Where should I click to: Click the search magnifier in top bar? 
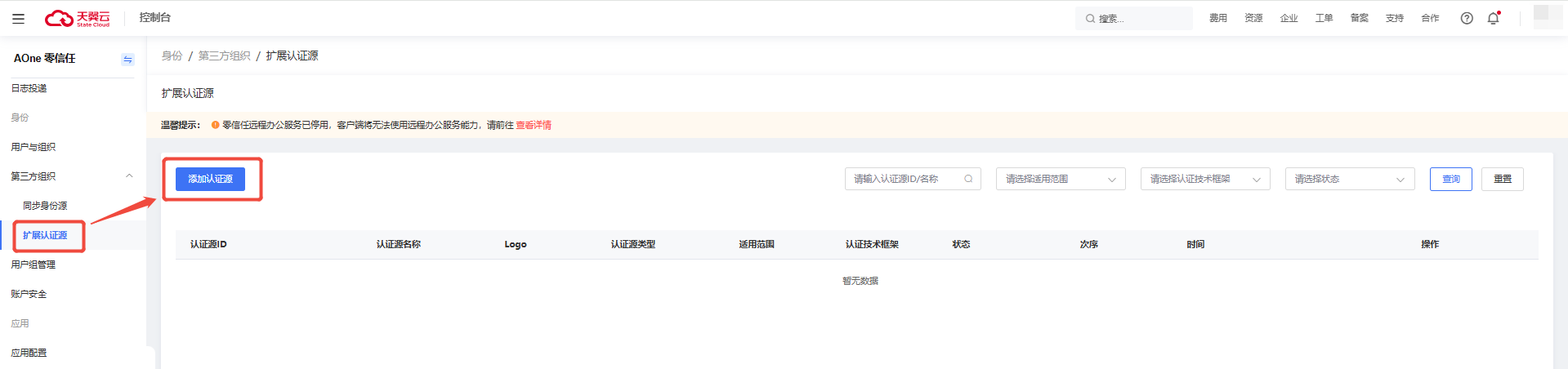[x=1090, y=18]
